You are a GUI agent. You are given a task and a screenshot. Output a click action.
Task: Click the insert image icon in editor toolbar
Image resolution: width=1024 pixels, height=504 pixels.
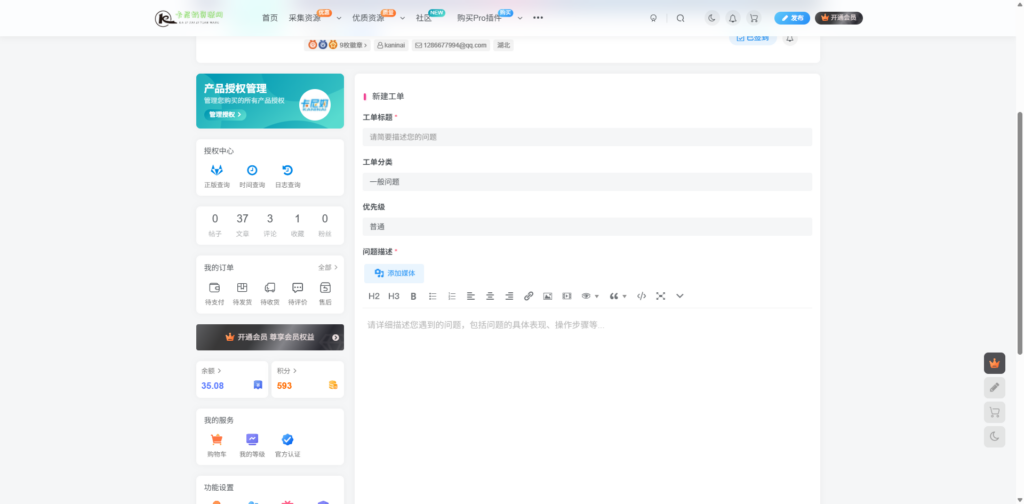click(x=547, y=296)
